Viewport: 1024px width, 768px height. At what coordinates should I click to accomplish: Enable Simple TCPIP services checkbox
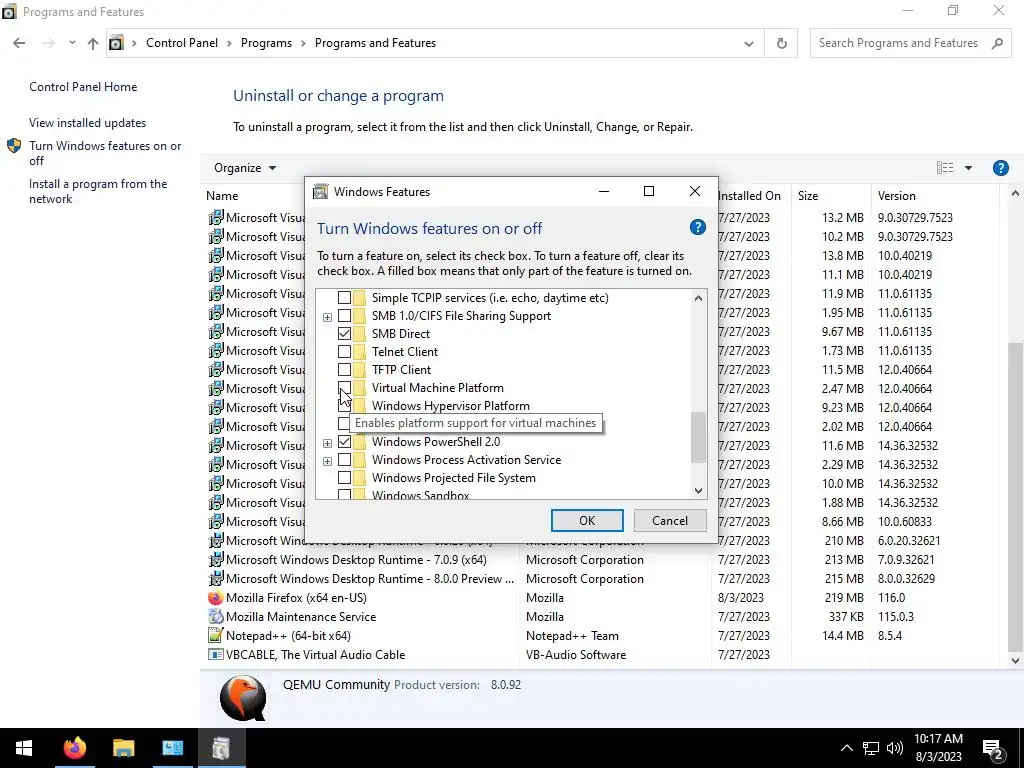coord(344,298)
